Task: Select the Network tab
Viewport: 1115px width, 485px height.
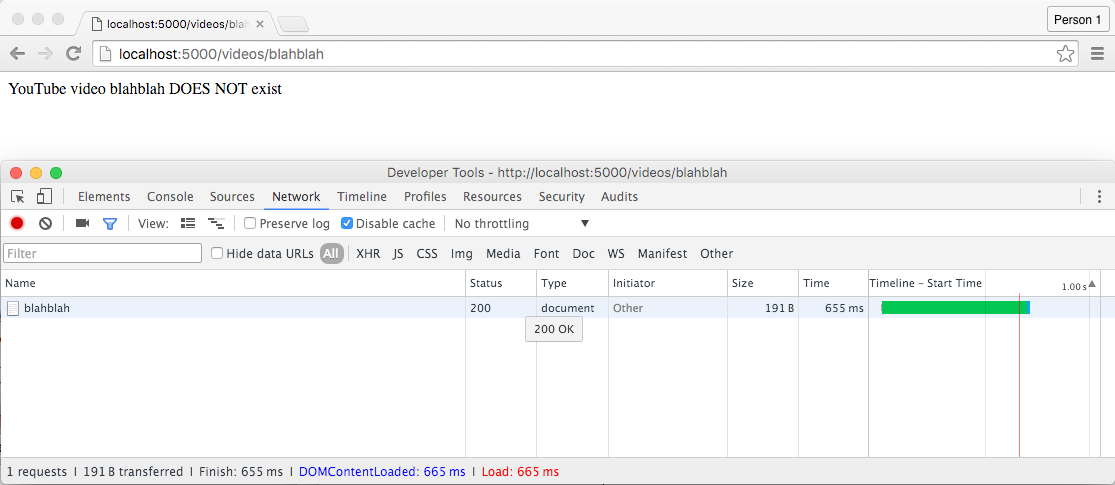Action: click(x=297, y=197)
